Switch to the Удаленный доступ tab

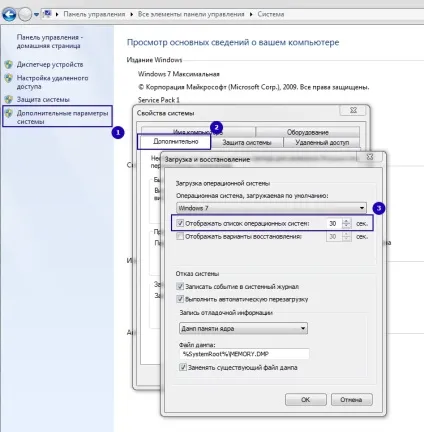pos(322,142)
